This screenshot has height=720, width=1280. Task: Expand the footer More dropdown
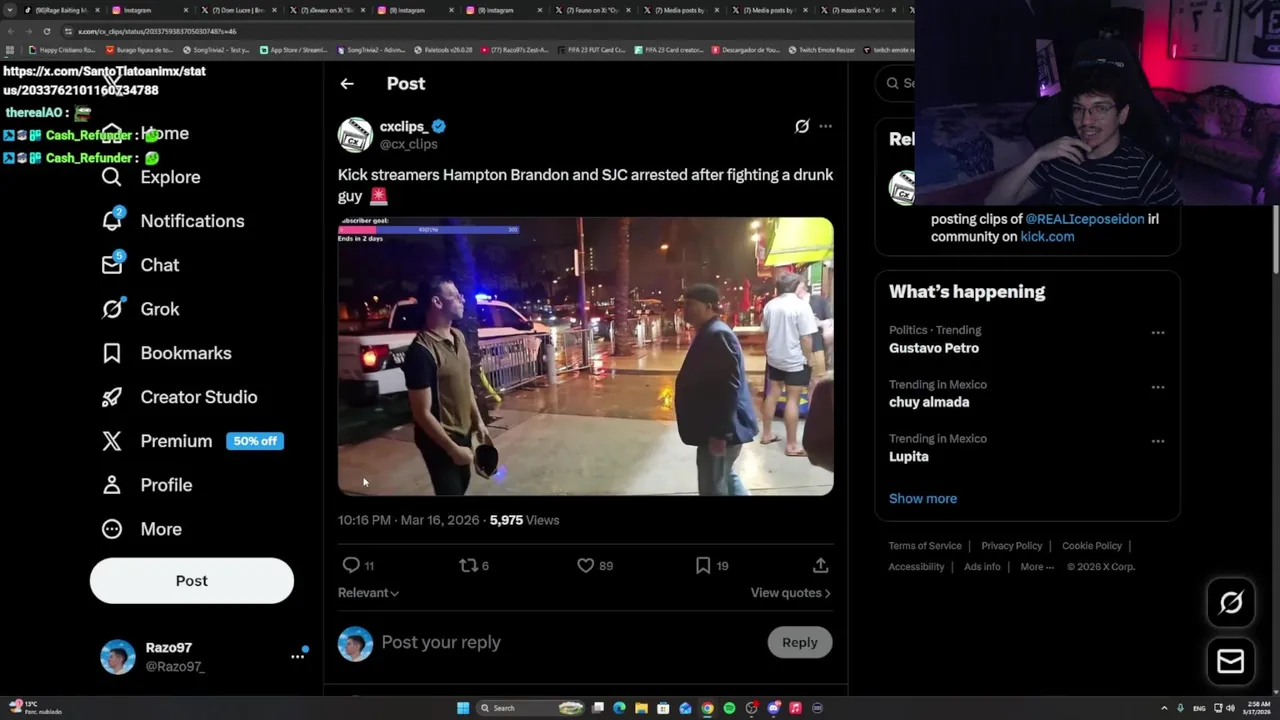pyautogui.click(x=1037, y=567)
